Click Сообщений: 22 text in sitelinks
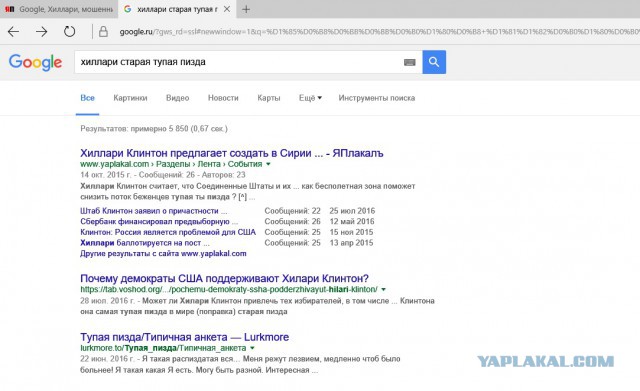 [x=292, y=211]
